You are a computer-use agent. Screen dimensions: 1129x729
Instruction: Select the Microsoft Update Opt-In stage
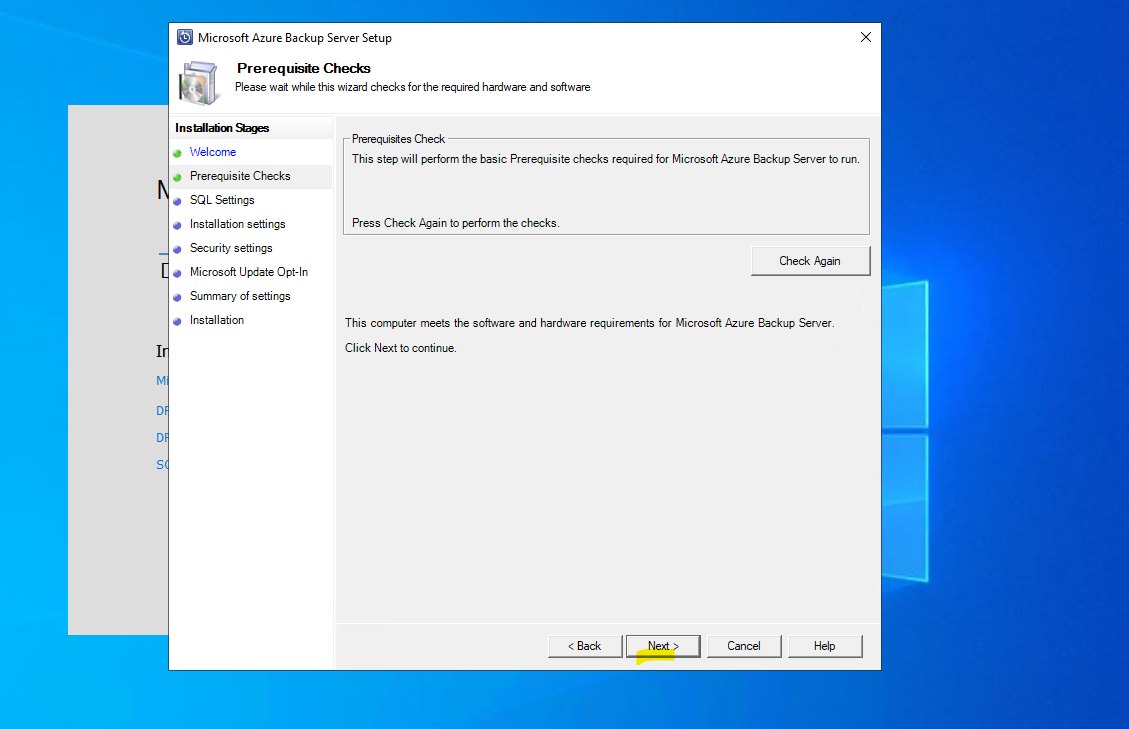(249, 272)
